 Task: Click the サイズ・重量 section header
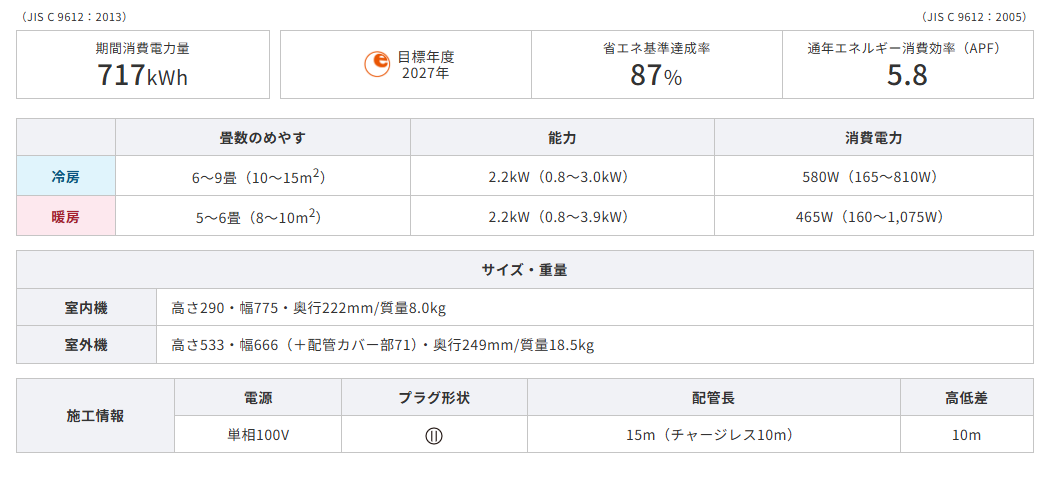pyautogui.click(x=524, y=270)
